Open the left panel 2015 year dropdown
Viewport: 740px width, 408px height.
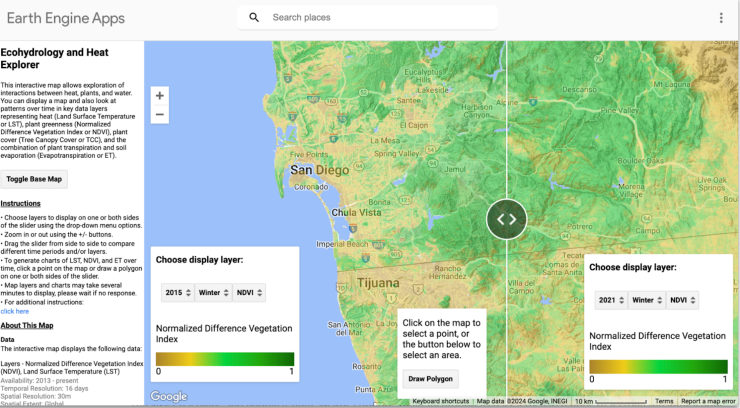coord(177,292)
